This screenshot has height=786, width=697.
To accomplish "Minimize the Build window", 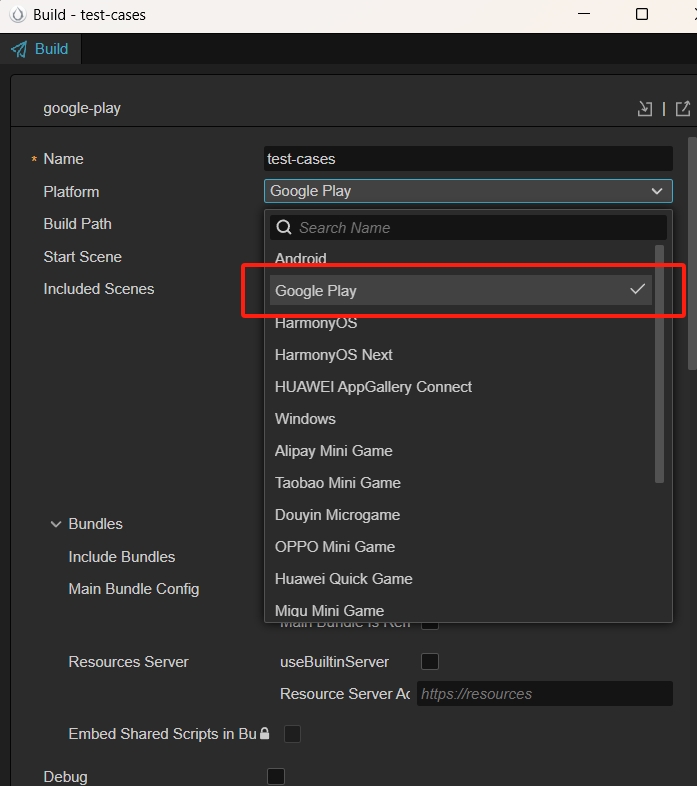I will tap(584, 14).
